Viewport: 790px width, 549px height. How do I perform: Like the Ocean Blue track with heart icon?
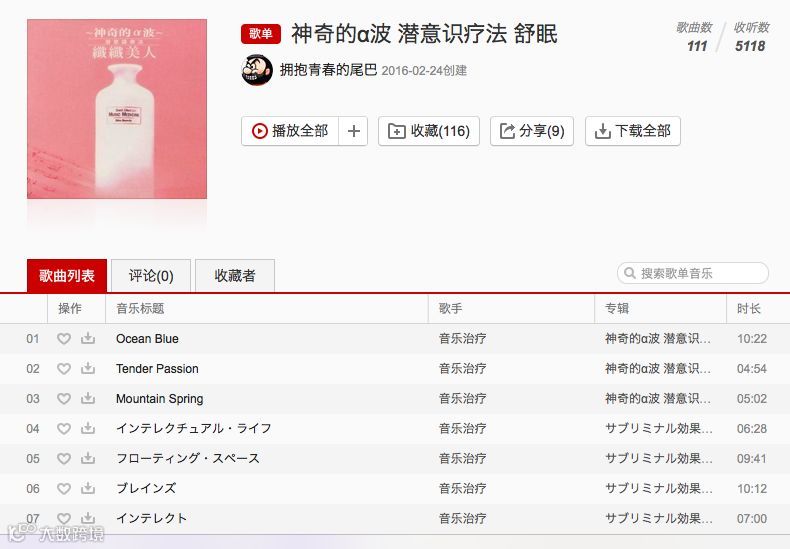63,338
